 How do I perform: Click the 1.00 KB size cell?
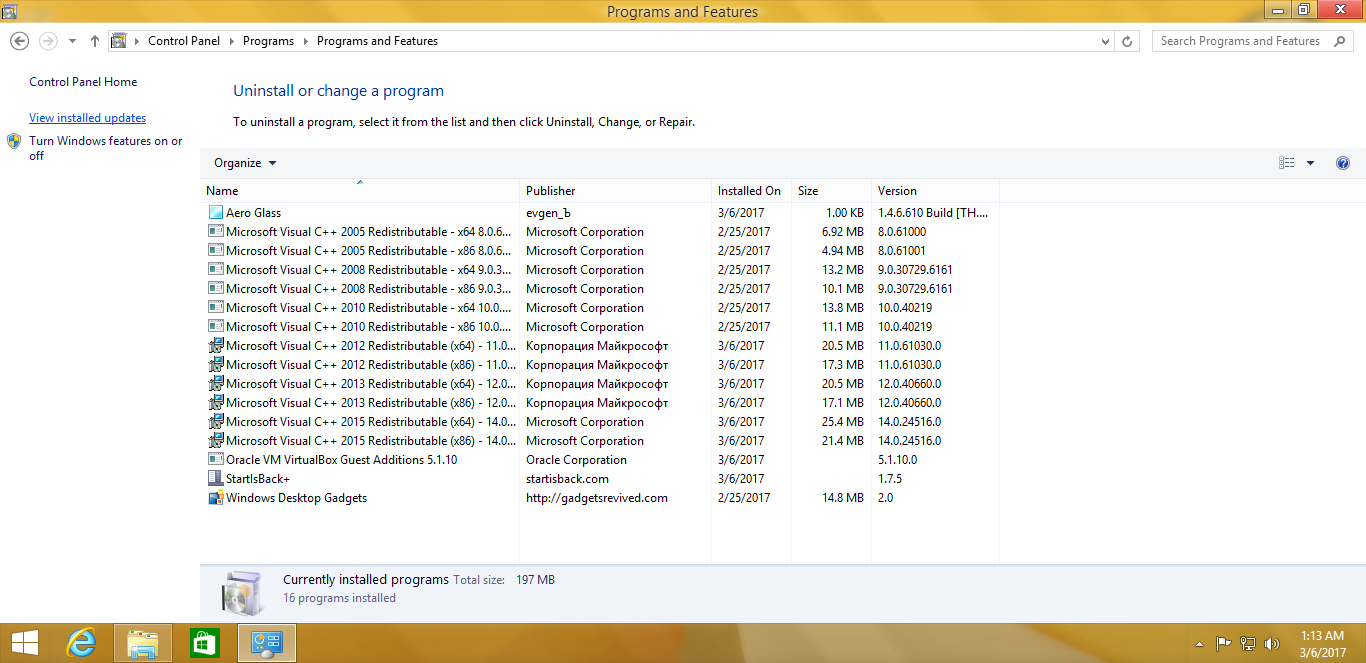pyautogui.click(x=844, y=212)
